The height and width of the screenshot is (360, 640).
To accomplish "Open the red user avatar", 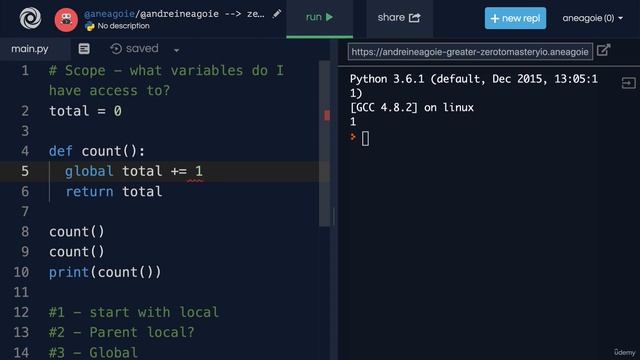I will (66, 20).
